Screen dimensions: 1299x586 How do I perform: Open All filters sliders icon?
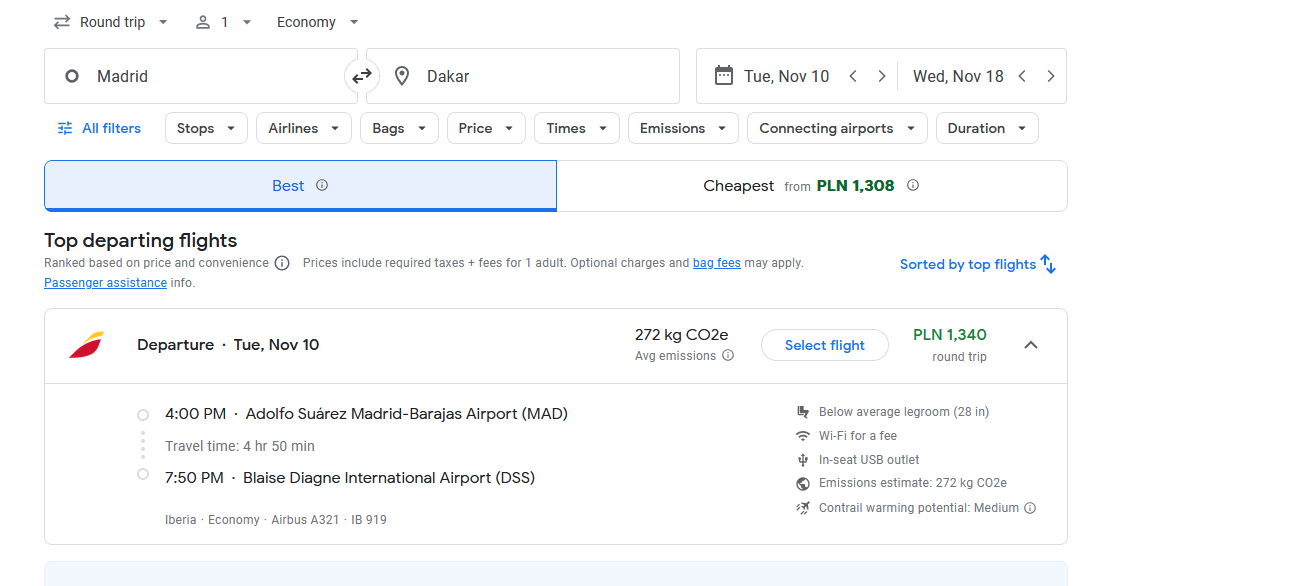click(65, 128)
